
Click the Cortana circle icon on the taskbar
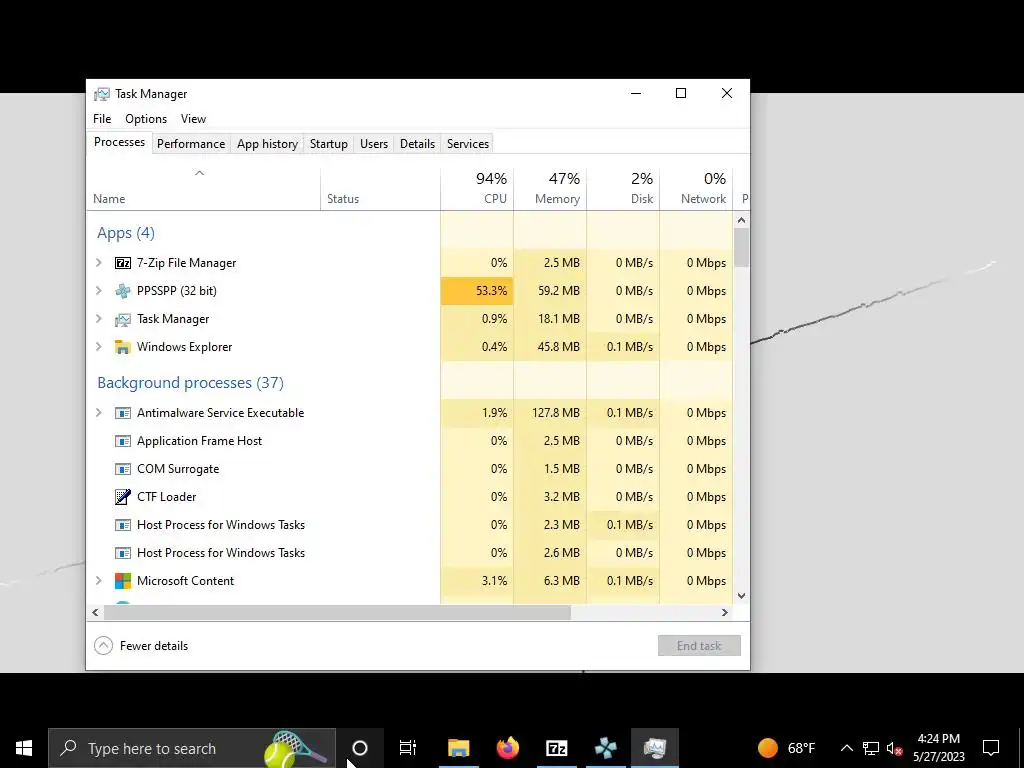360,748
